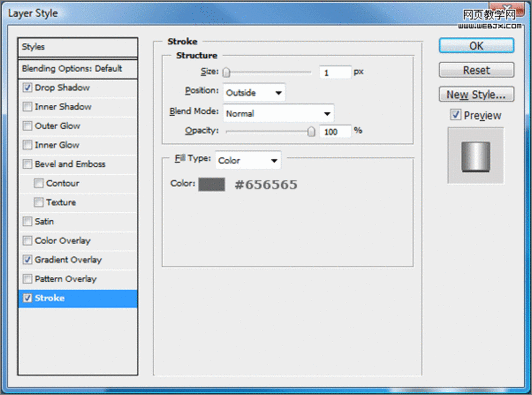Screen dimensions: 532x395
Task: Click the New Style... button
Action: (x=476, y=94)
